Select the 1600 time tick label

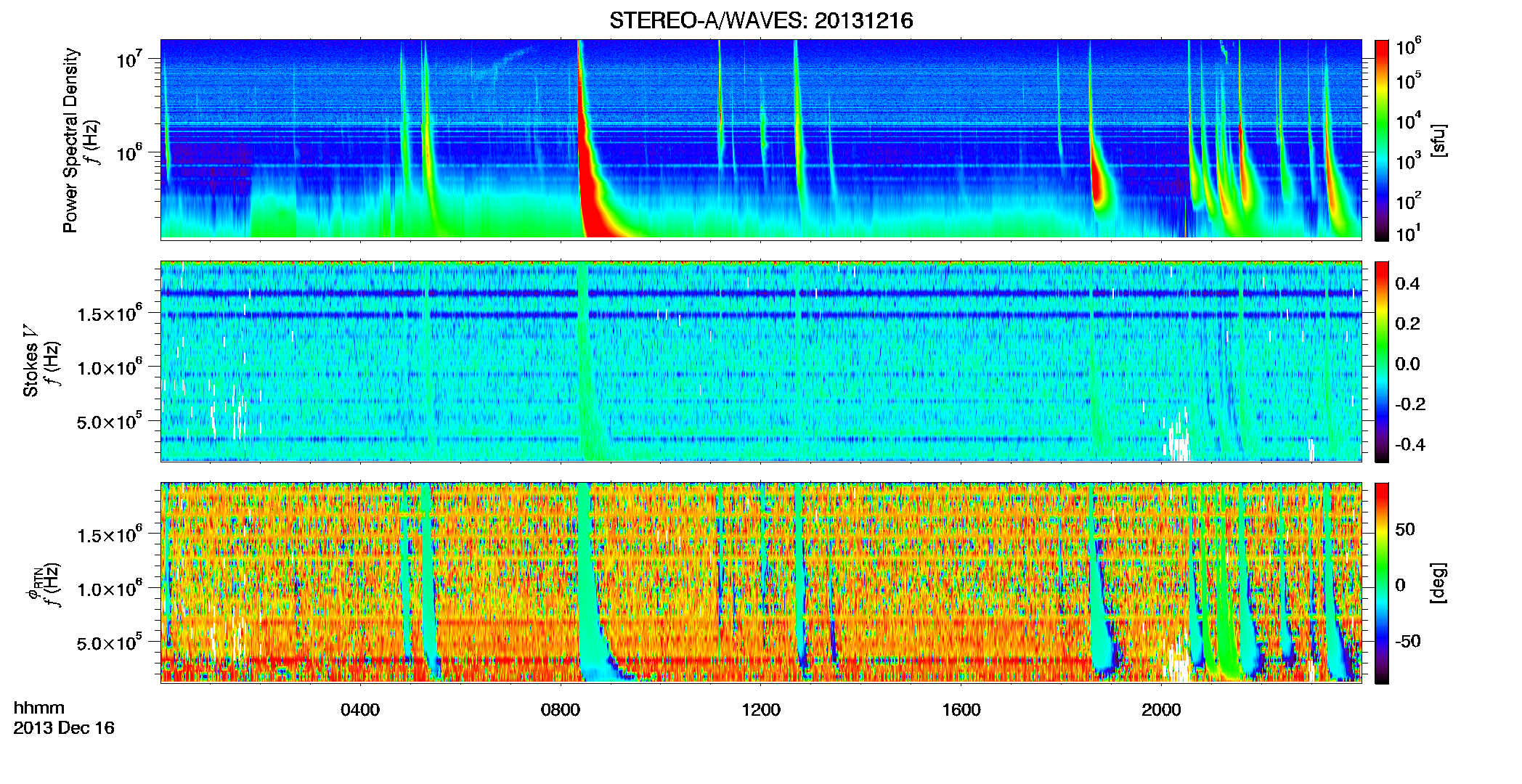961,710
